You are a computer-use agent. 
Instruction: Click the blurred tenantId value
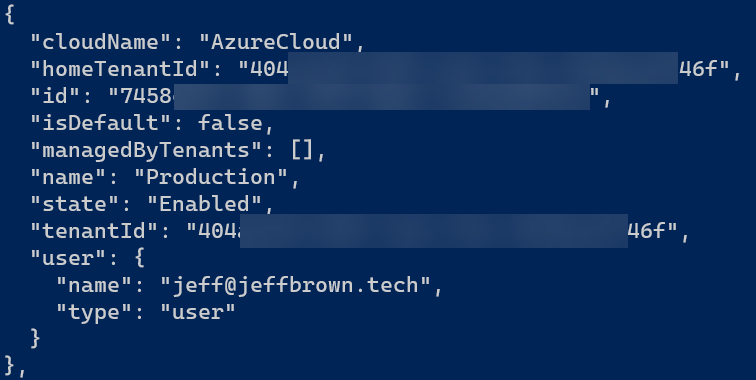tap(433, 231)
